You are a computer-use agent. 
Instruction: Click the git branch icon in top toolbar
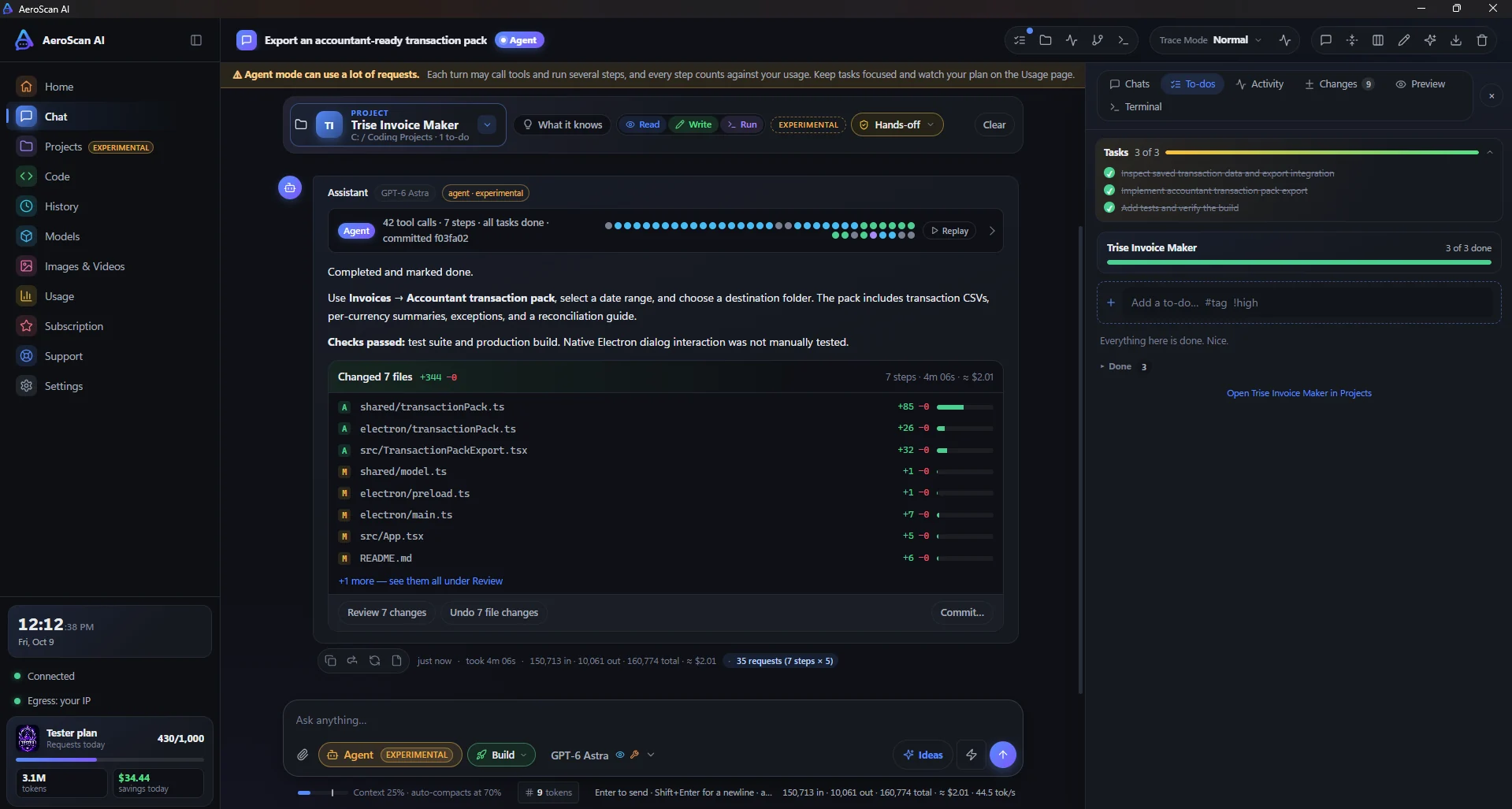click(1098, 40)
